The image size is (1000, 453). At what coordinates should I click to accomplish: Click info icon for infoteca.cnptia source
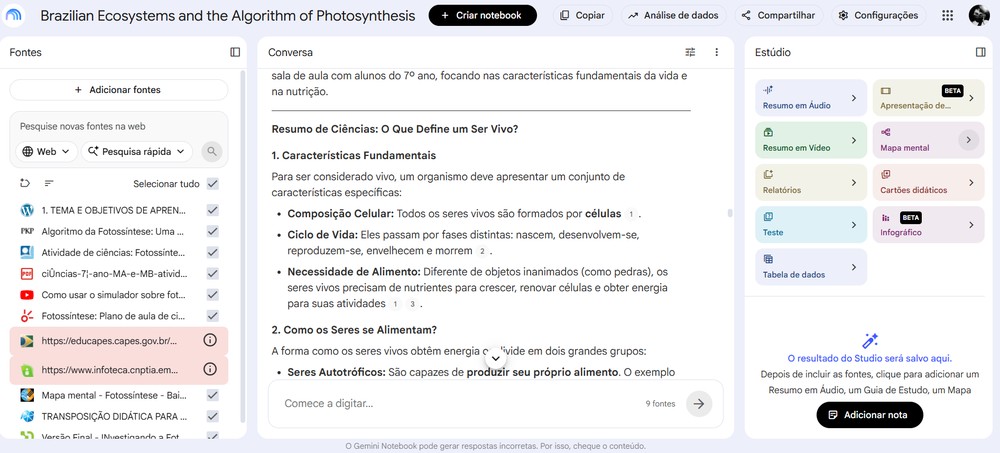point(210,369)
